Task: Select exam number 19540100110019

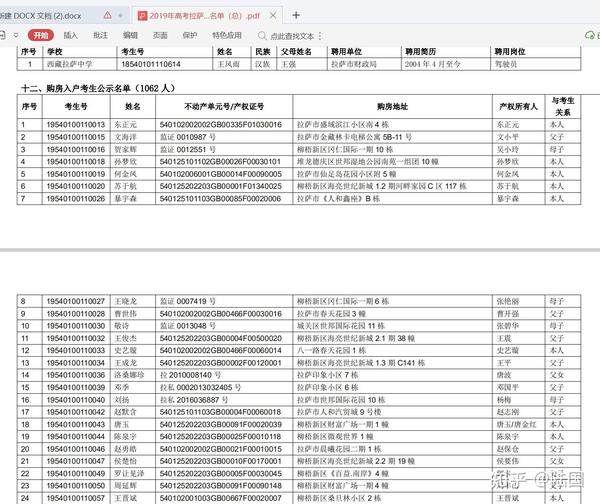Action: [76, 174]
